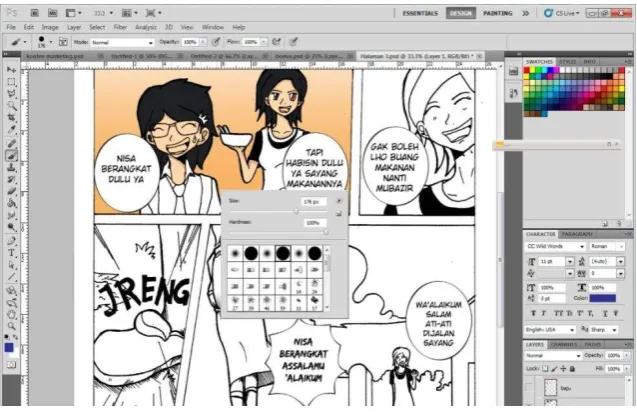Select the Polygonal Lasso tool
Viewport: 637px width, 414px height.
point(11,94)
